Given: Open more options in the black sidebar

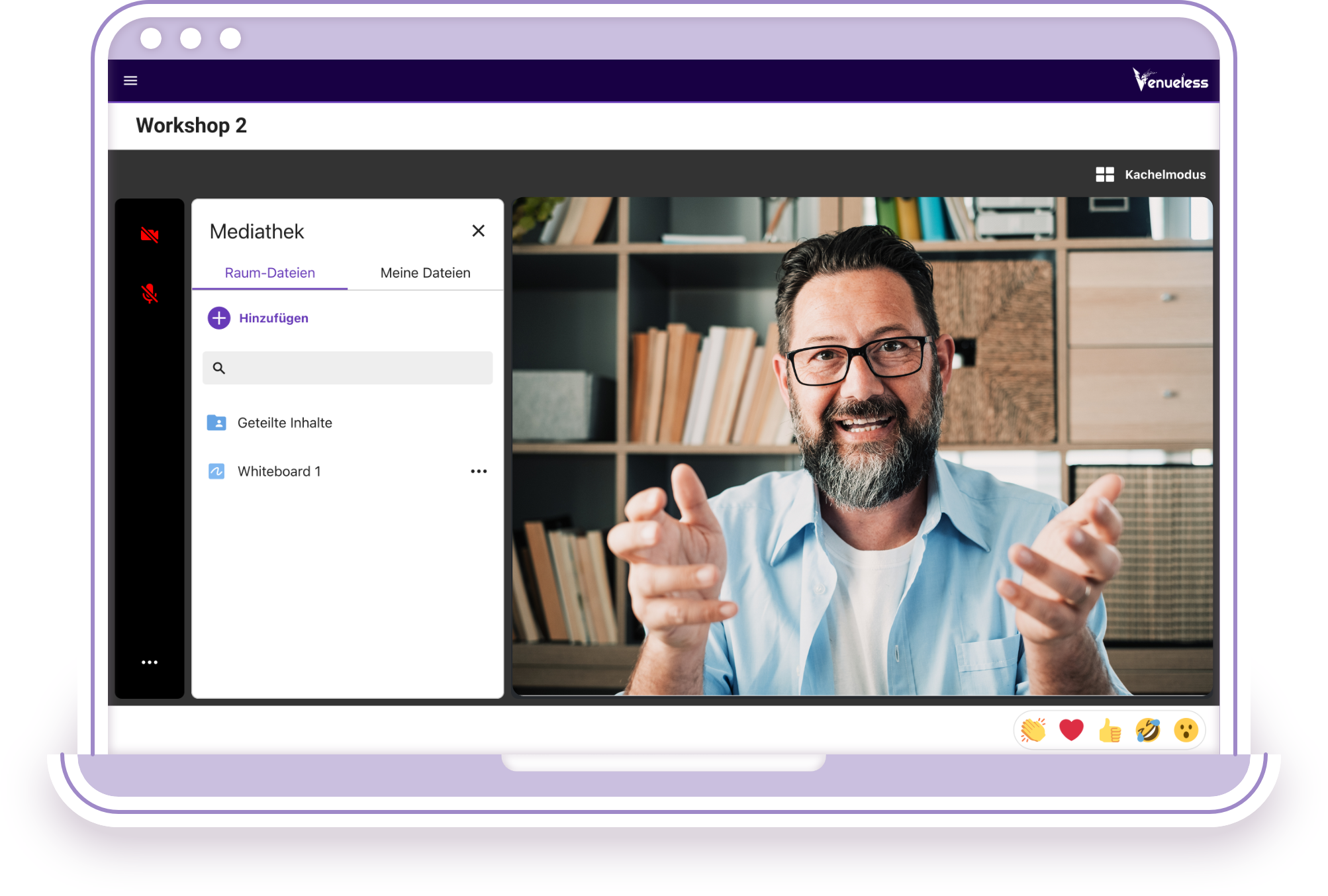Looking at the screenshot, I should click(150, 662).
